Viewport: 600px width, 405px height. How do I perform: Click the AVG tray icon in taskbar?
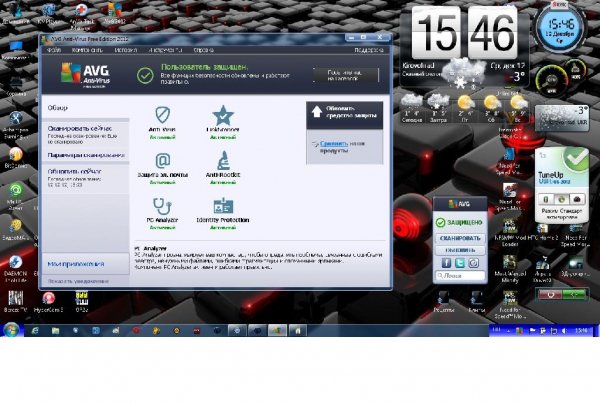[519, 330]
